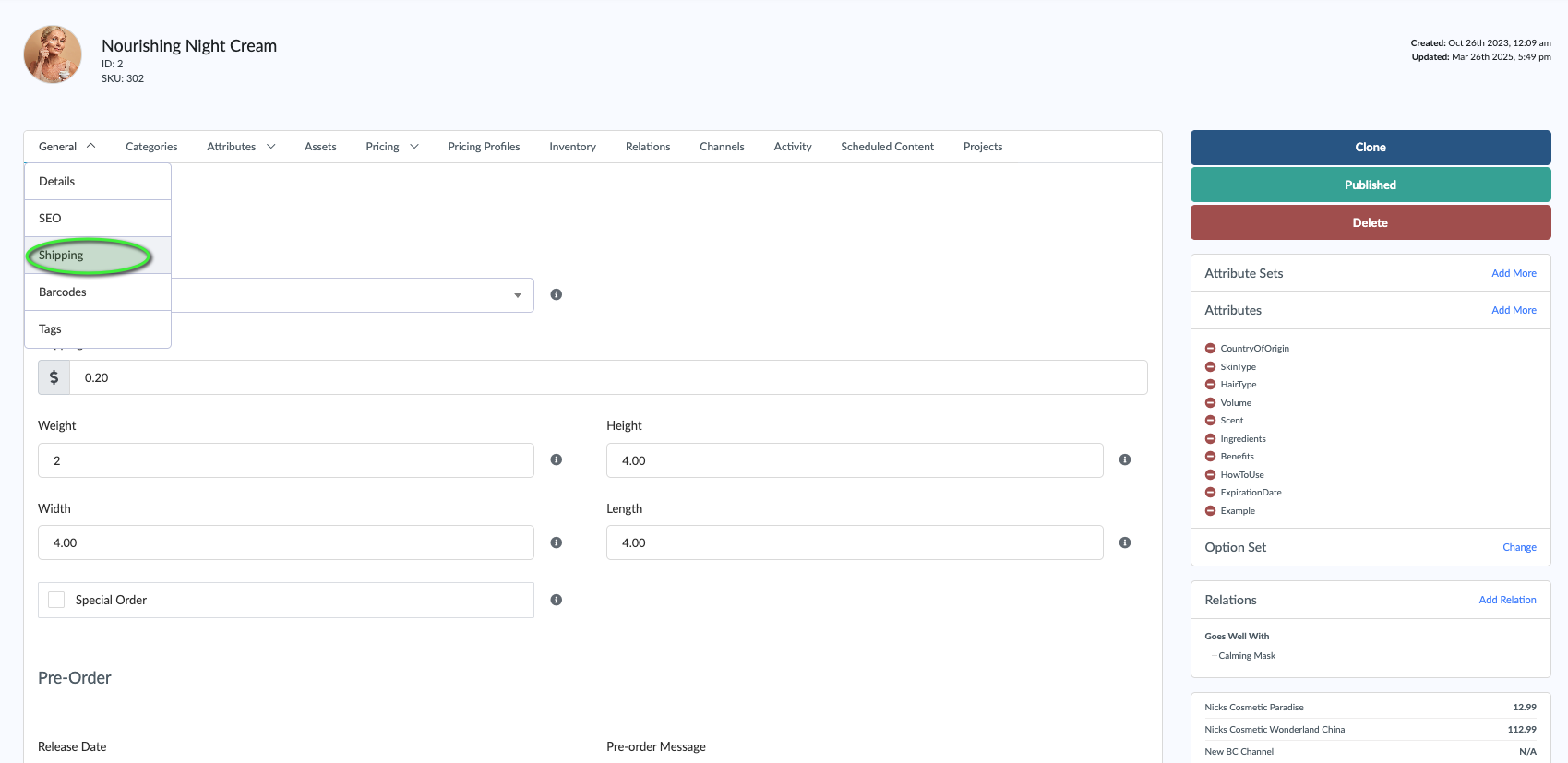This screenshot has height=763, width=1568.
Task: Enable the Special Order checkbox
Action: 56,600
